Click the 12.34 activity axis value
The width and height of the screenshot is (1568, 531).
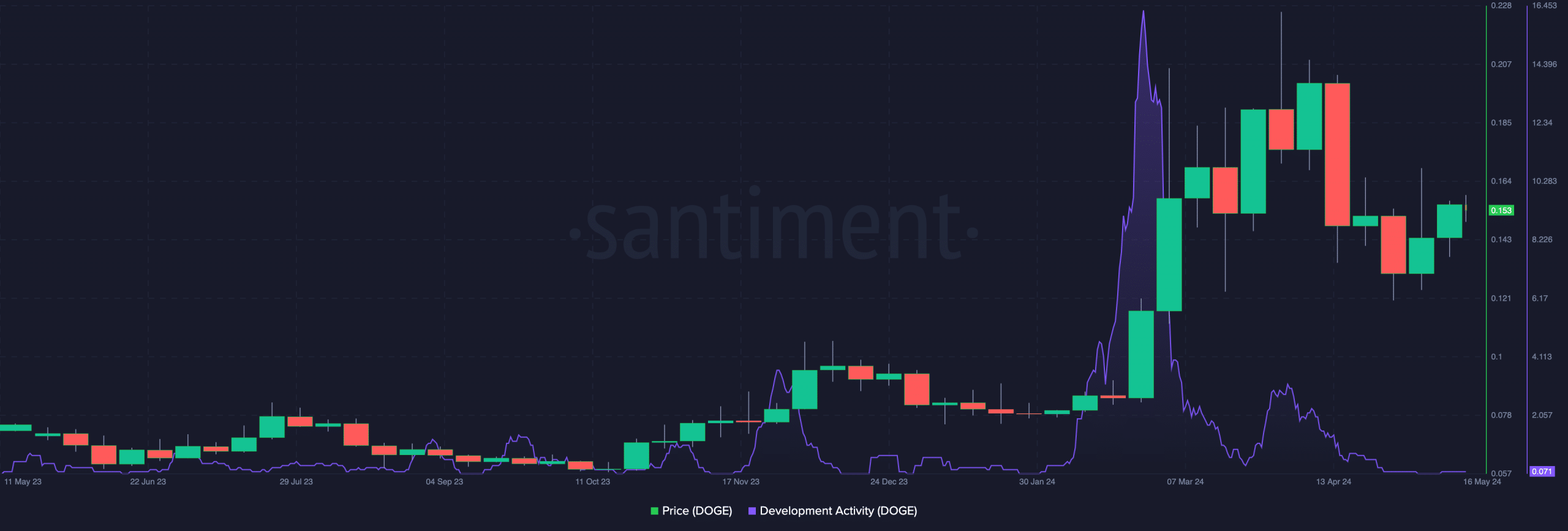click(x=1542, y=123)
